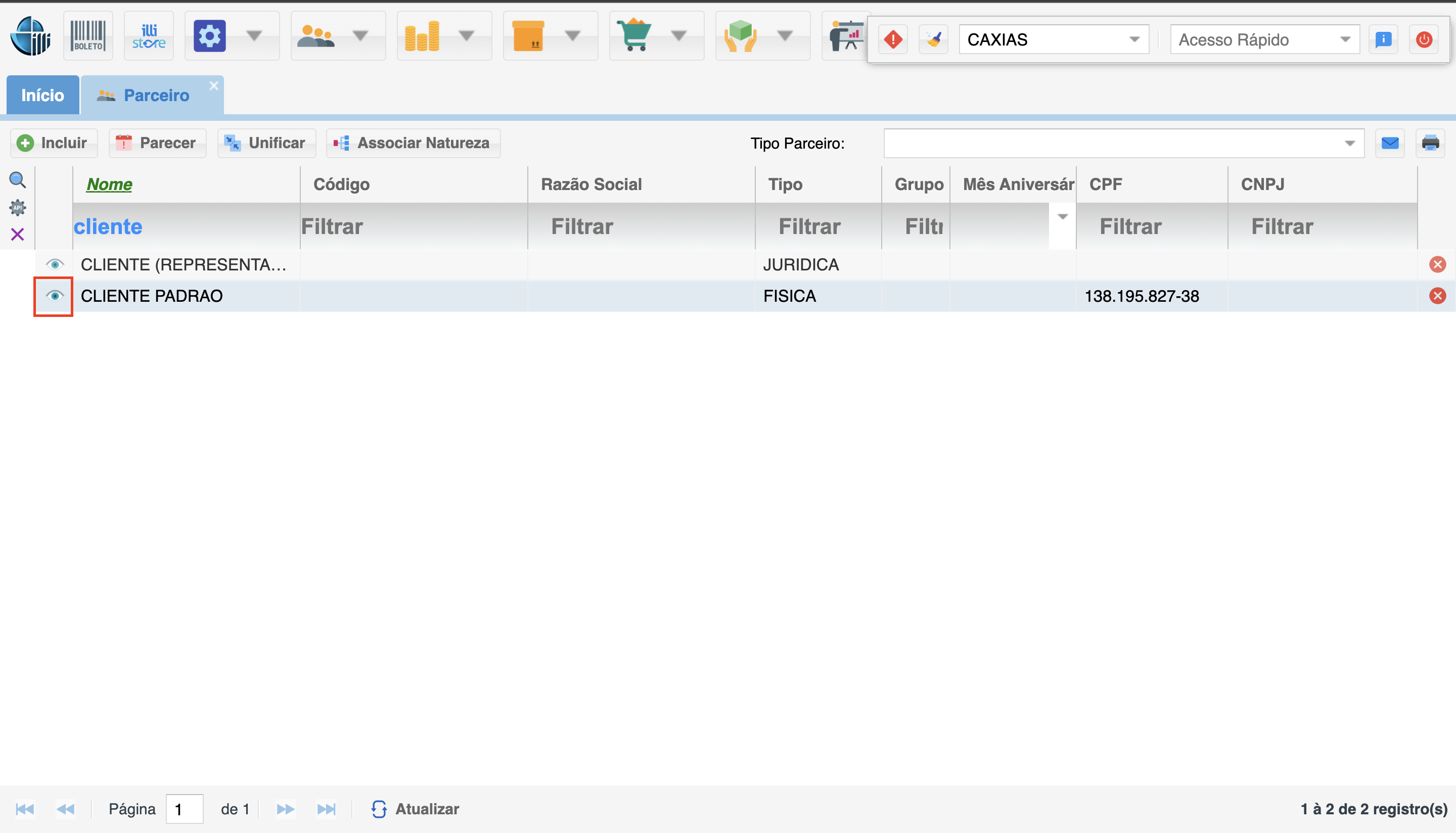This screenshot has height=833, width=1456.
Task: Click the magnifier search sidebar icon
Action: coord(18,180)
